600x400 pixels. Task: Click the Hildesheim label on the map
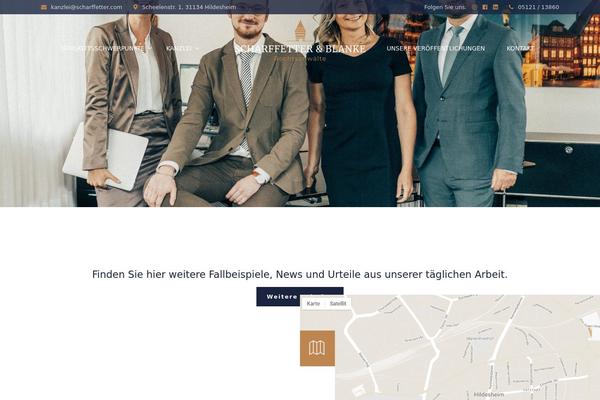[489, 394]
